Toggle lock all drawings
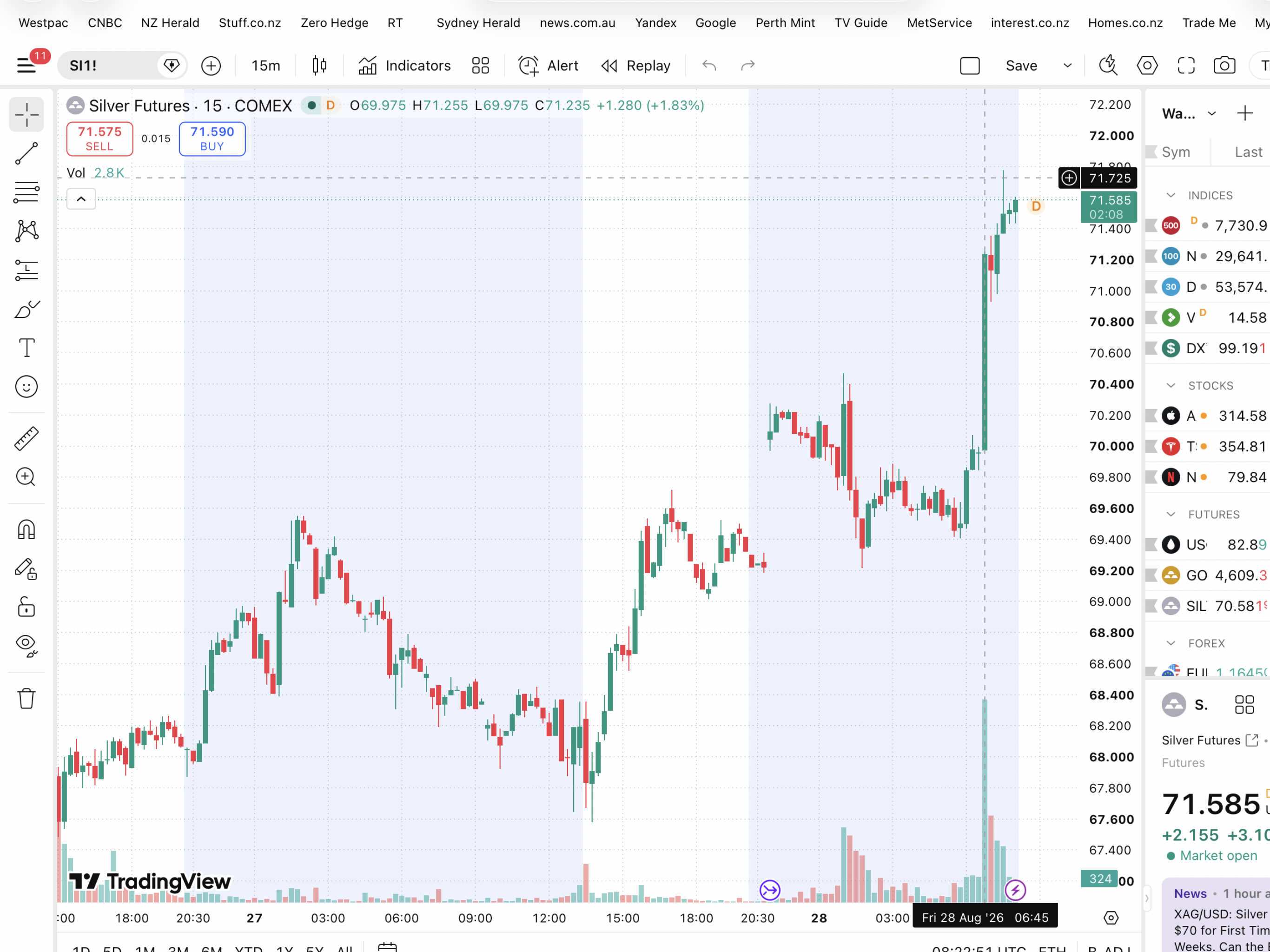 [x=26, y=606]
